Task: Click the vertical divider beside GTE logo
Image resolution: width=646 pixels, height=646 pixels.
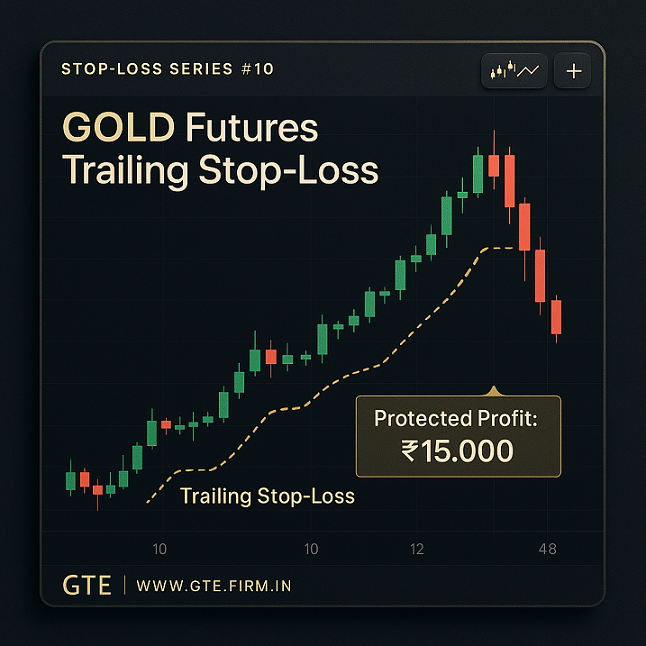Action: (x=124, y=585)
